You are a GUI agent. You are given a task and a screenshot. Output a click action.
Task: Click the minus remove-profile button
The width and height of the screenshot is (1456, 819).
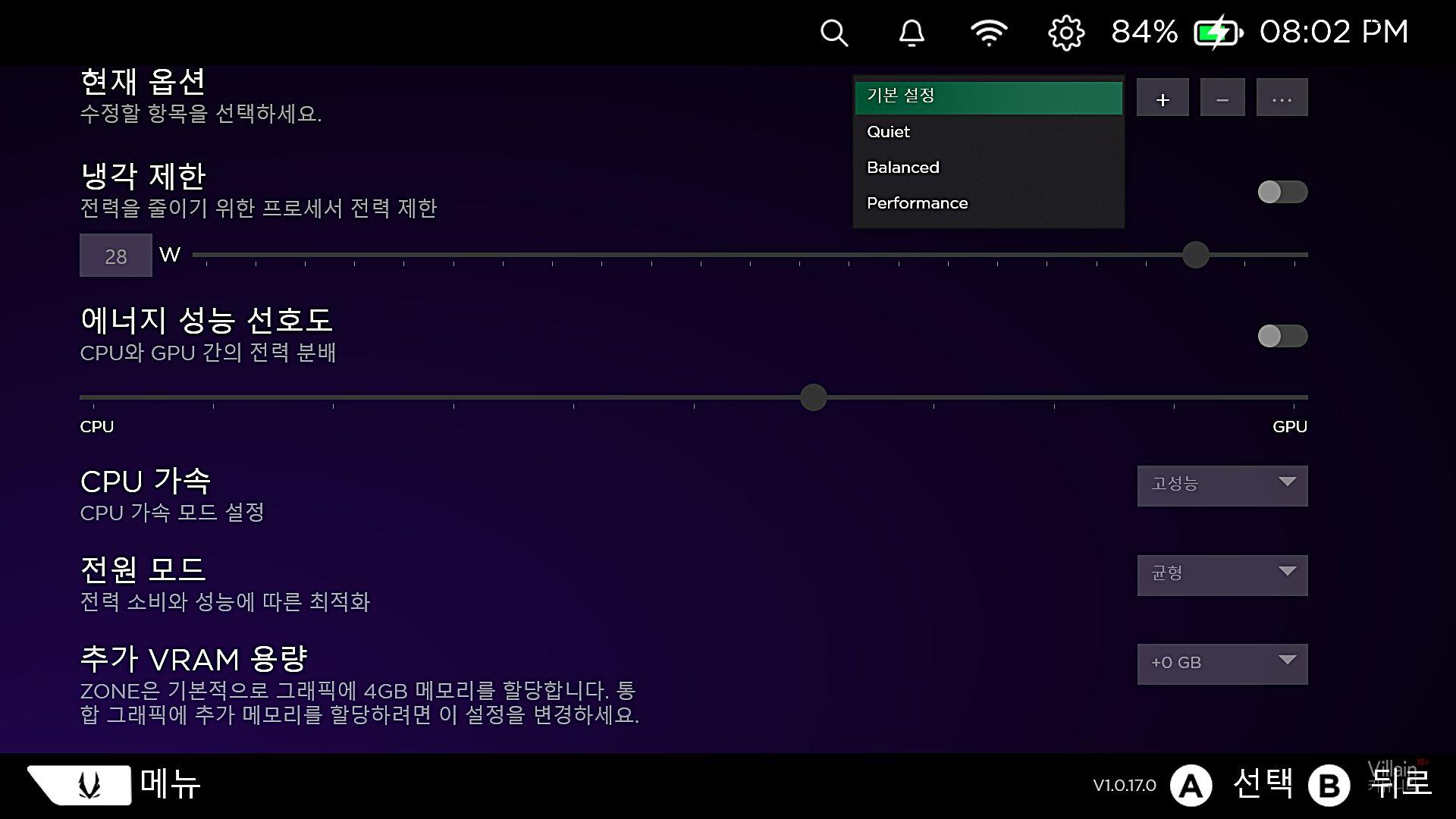coord(1222,98)
